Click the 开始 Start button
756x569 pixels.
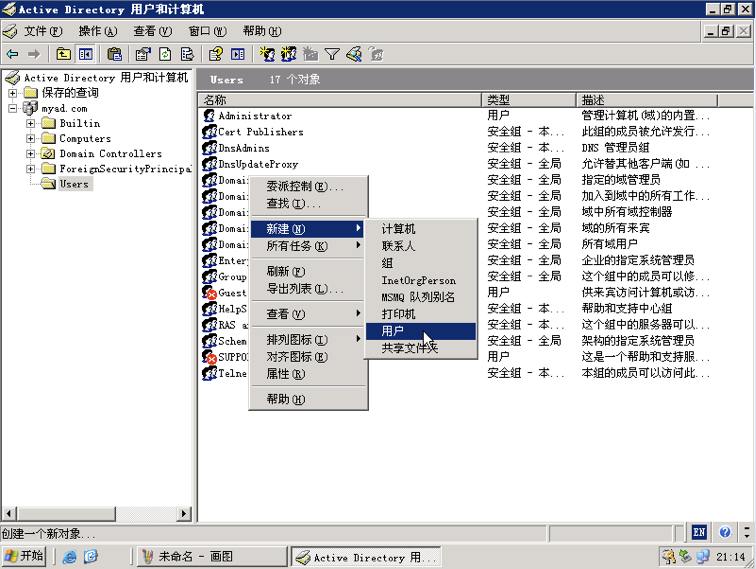click(x=24, y=556)
